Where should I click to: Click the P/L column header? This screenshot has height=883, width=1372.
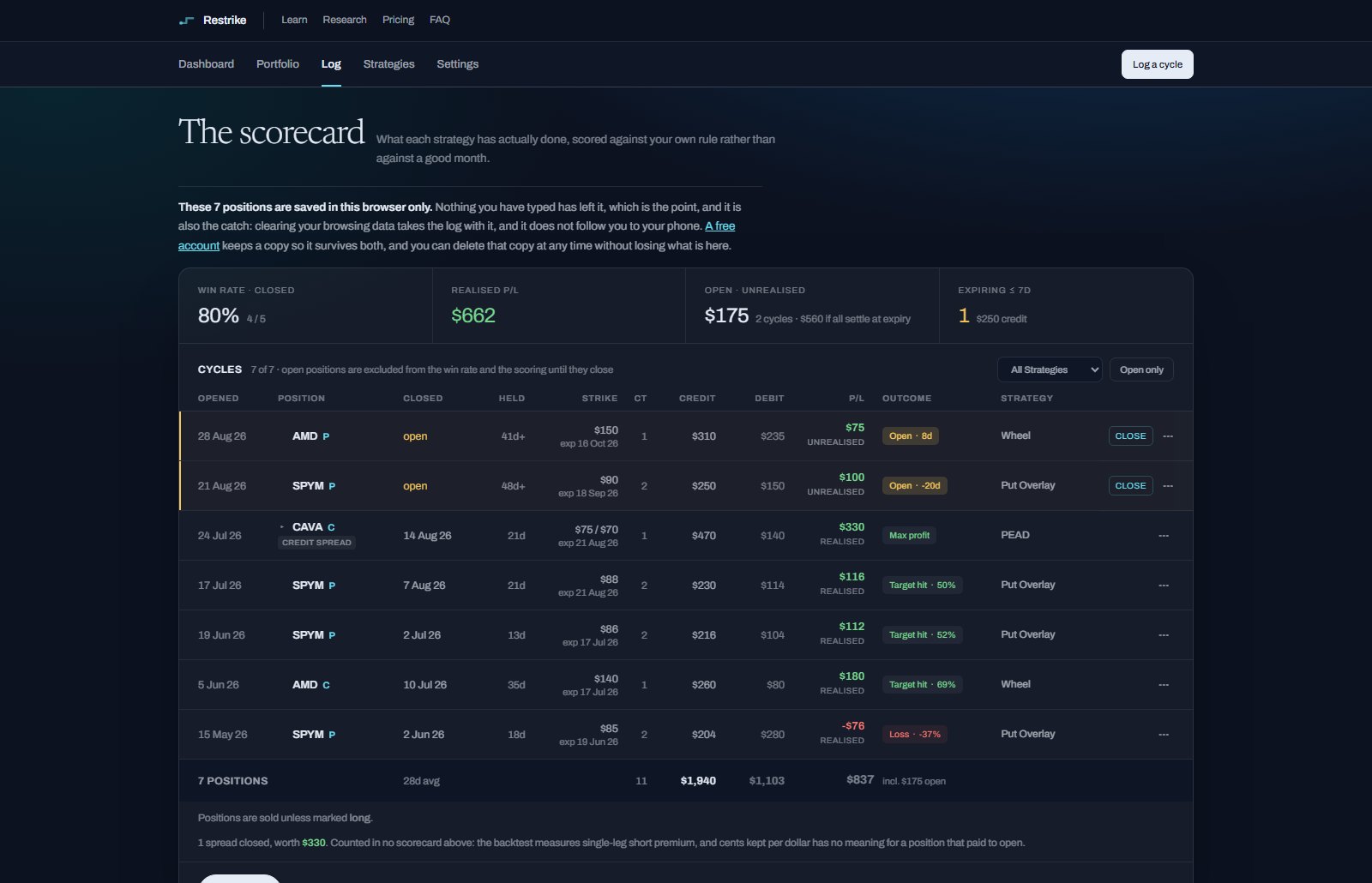click(857, 399)
